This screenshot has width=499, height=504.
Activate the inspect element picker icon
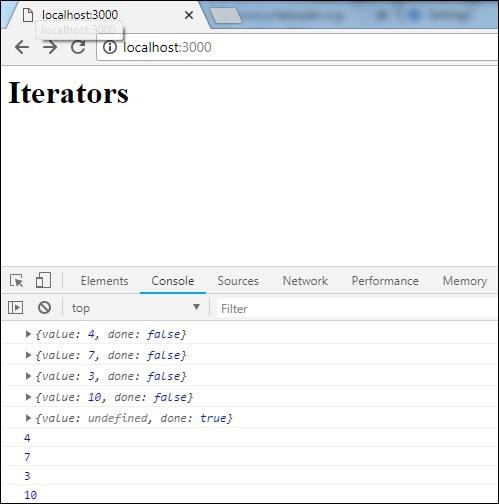click(17, 281)
